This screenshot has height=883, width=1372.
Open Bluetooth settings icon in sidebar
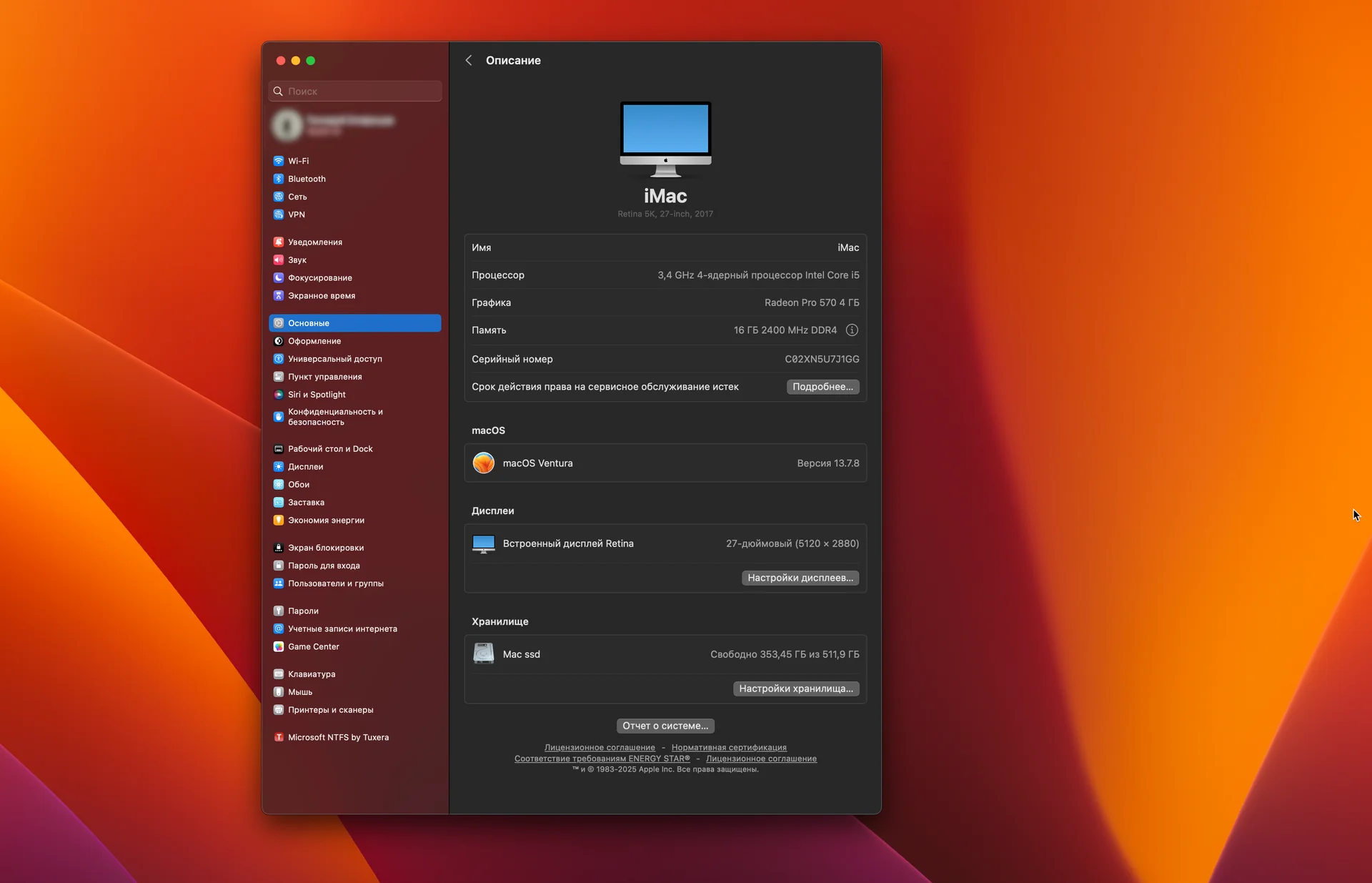[279, 179]
